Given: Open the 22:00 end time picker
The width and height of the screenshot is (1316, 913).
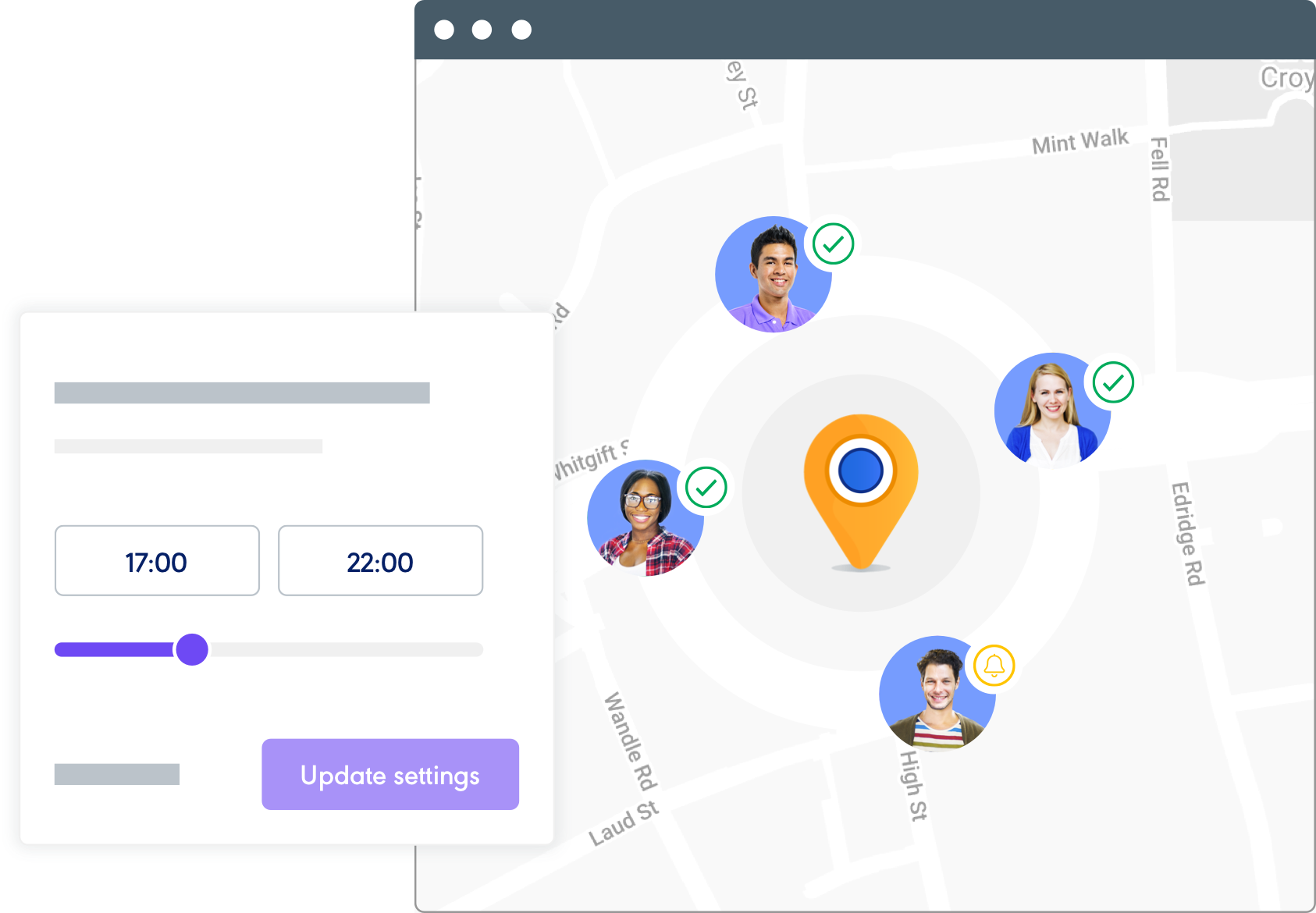Looking at the screenshot, I should [x=379, y=560].
